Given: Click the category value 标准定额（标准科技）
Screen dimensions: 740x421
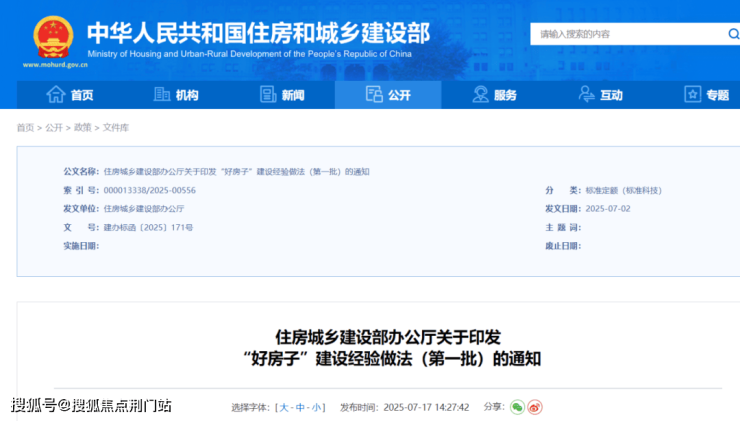Looking at the screenshot, I should (623, 190).
